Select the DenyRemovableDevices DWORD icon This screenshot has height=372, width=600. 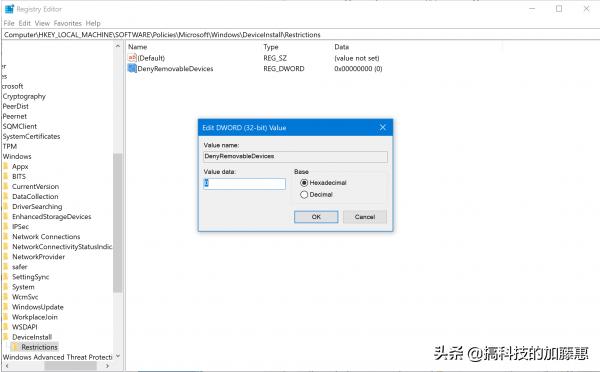pyautogui.click(x=132, y=69)
